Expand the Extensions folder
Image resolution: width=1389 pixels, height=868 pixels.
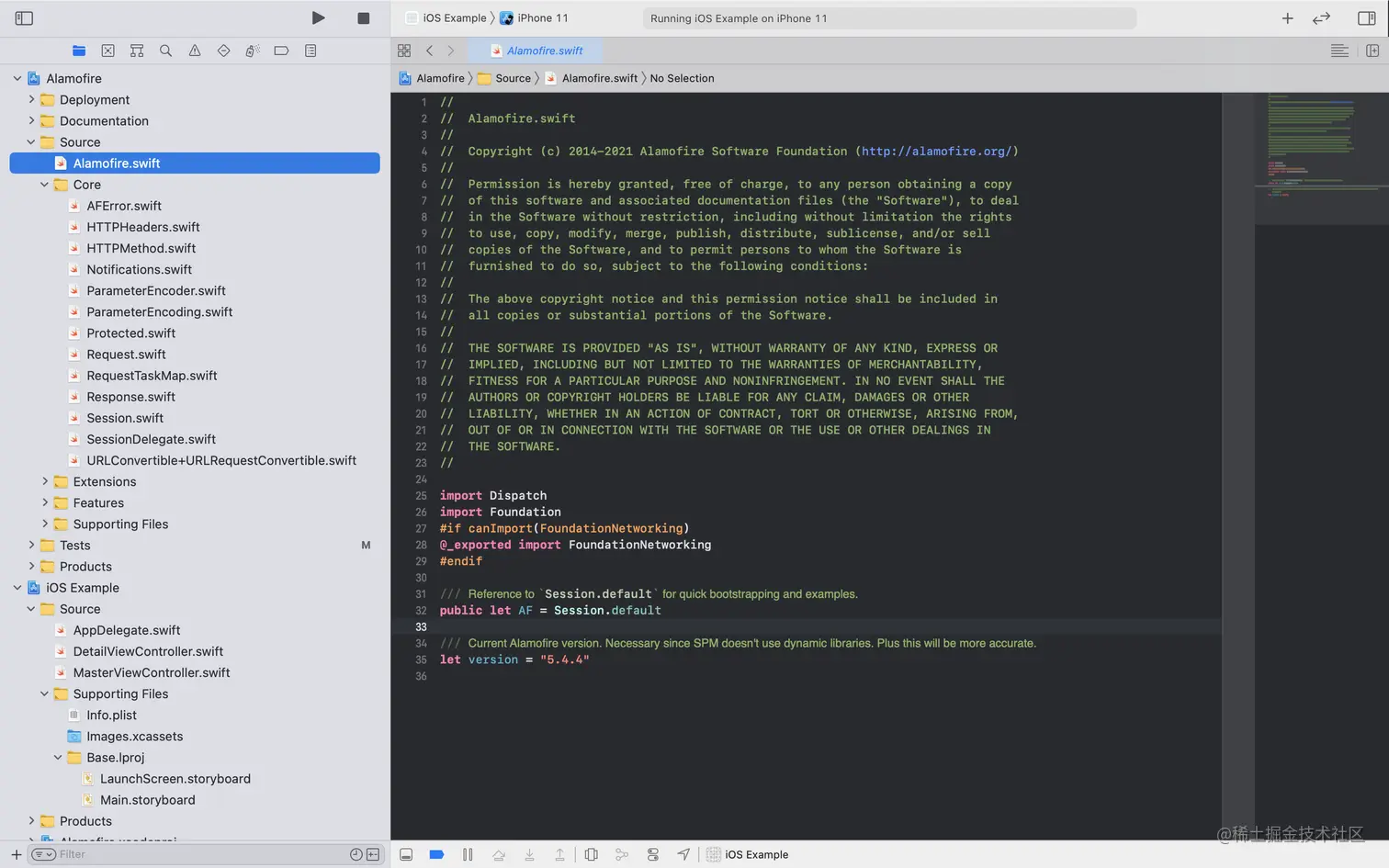[44, 481]
